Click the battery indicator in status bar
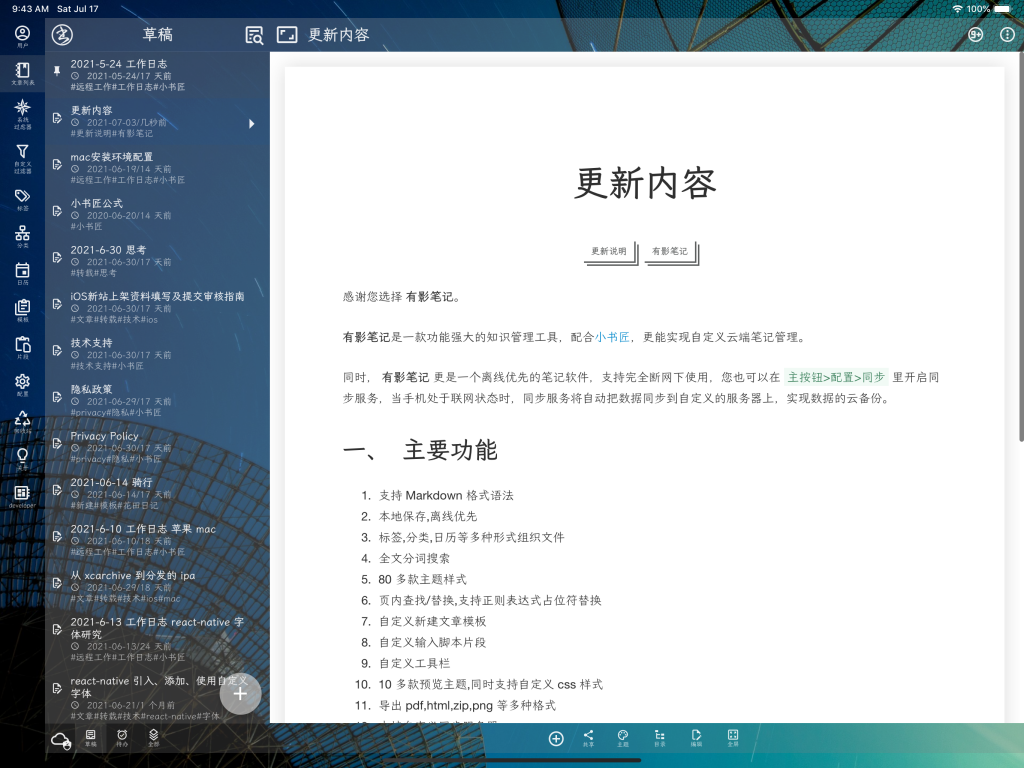 1002,8
